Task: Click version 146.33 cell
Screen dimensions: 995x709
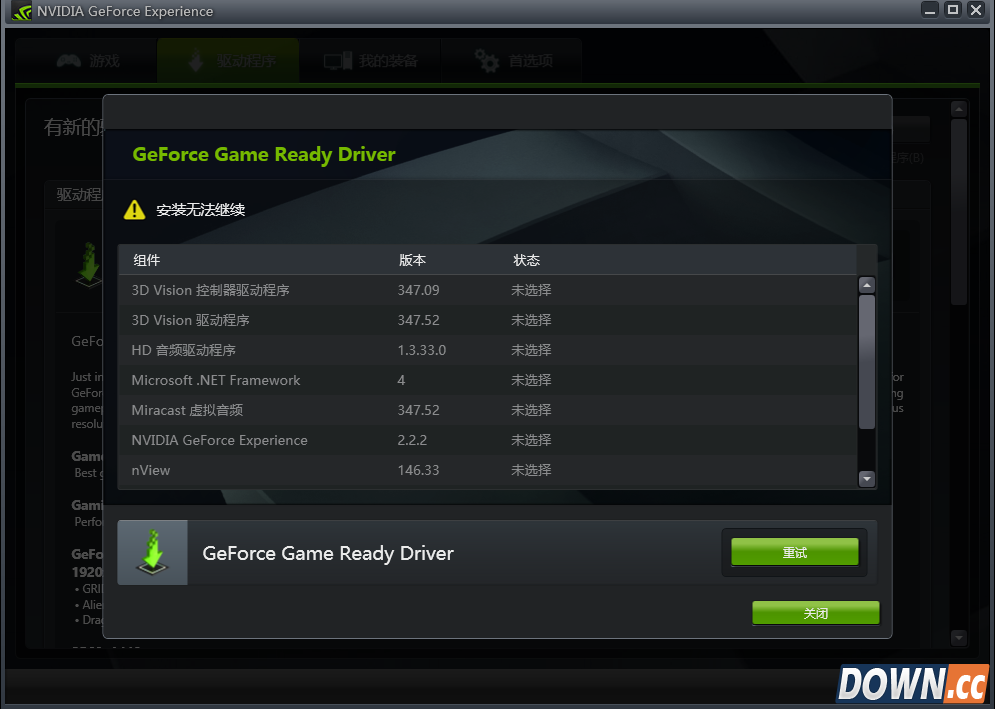Action: (418, 470)
